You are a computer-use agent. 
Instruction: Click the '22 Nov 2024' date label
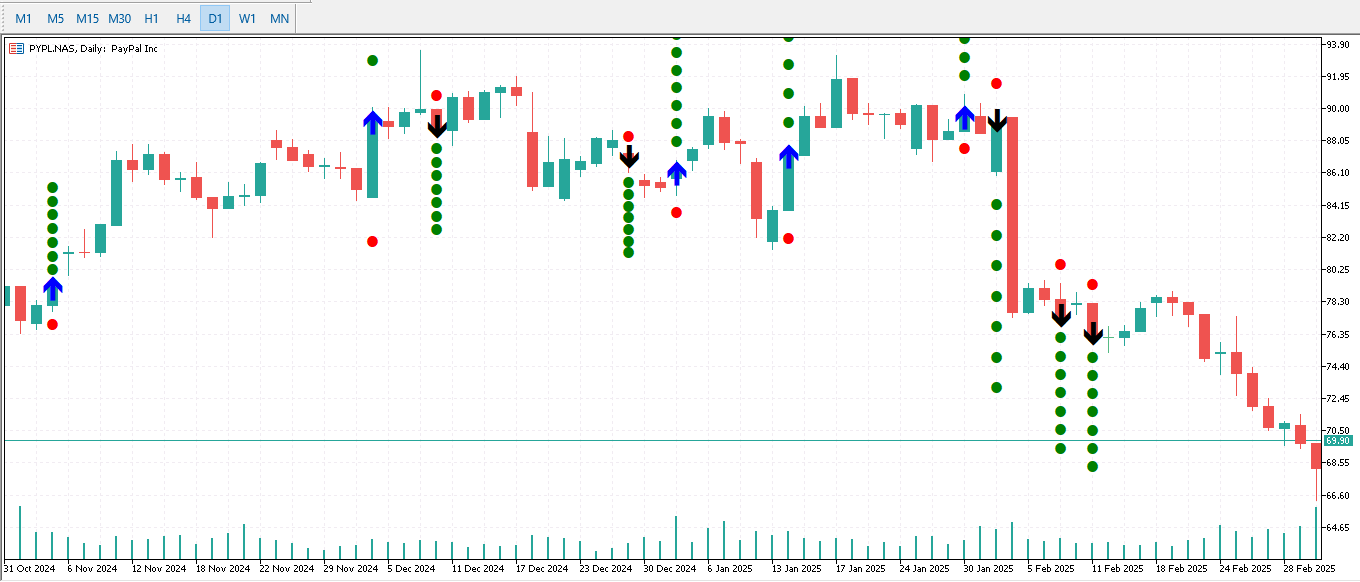287,568
